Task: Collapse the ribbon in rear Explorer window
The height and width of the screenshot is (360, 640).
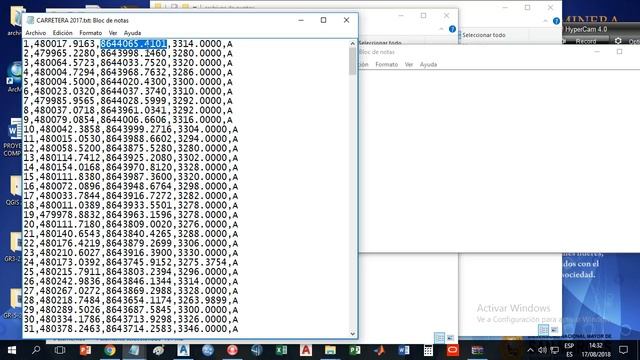Action: point(545,21)
